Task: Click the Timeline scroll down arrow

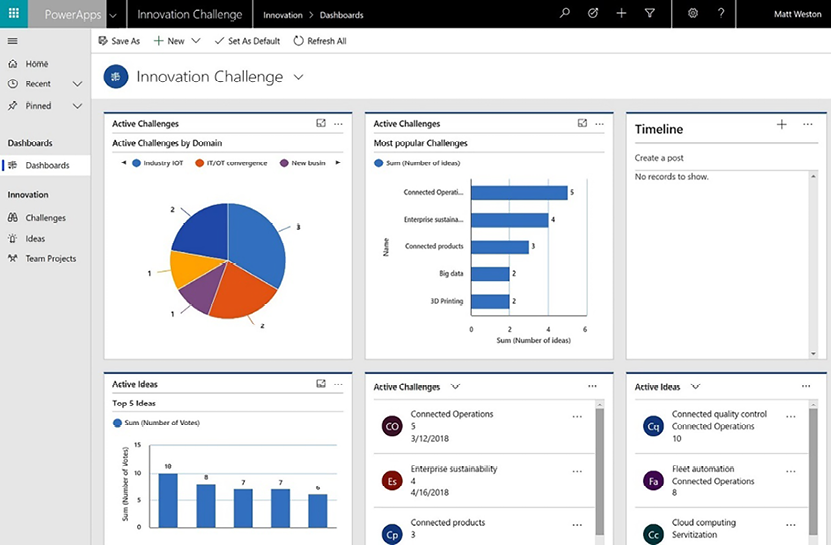Action: point(814,354)
